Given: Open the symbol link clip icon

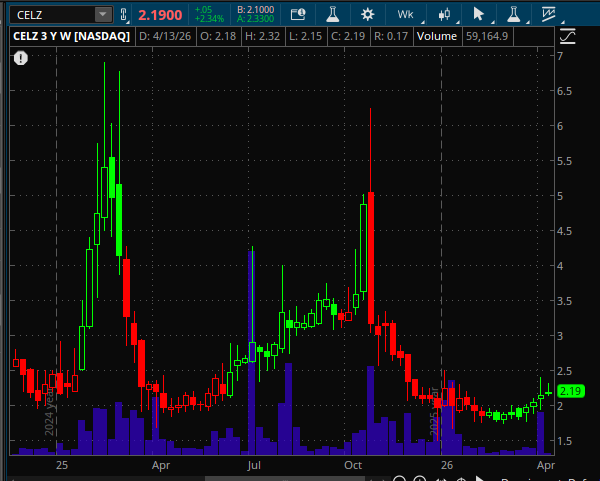Looking at the screenshot, I should click(x=124, y=15).
